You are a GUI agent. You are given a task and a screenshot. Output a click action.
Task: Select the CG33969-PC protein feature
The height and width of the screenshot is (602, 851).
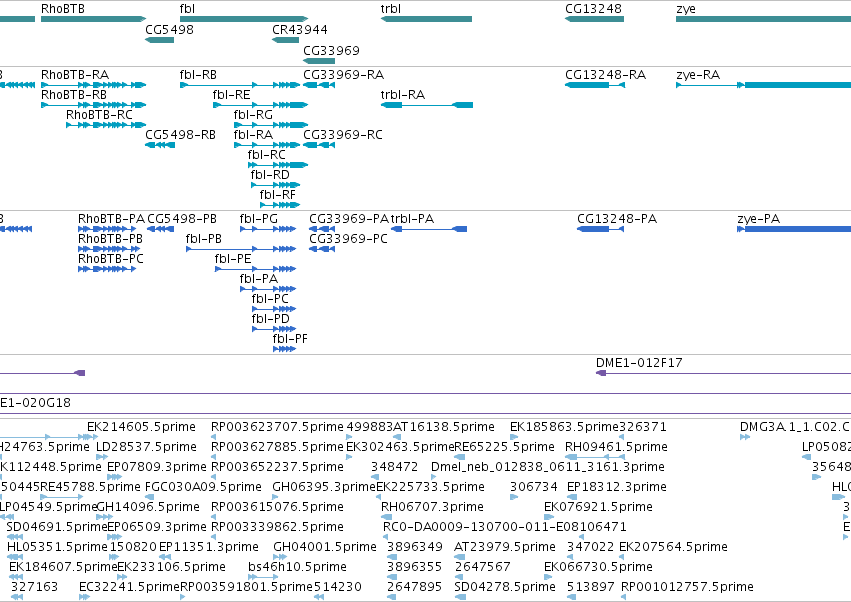(x=322, y=249)
